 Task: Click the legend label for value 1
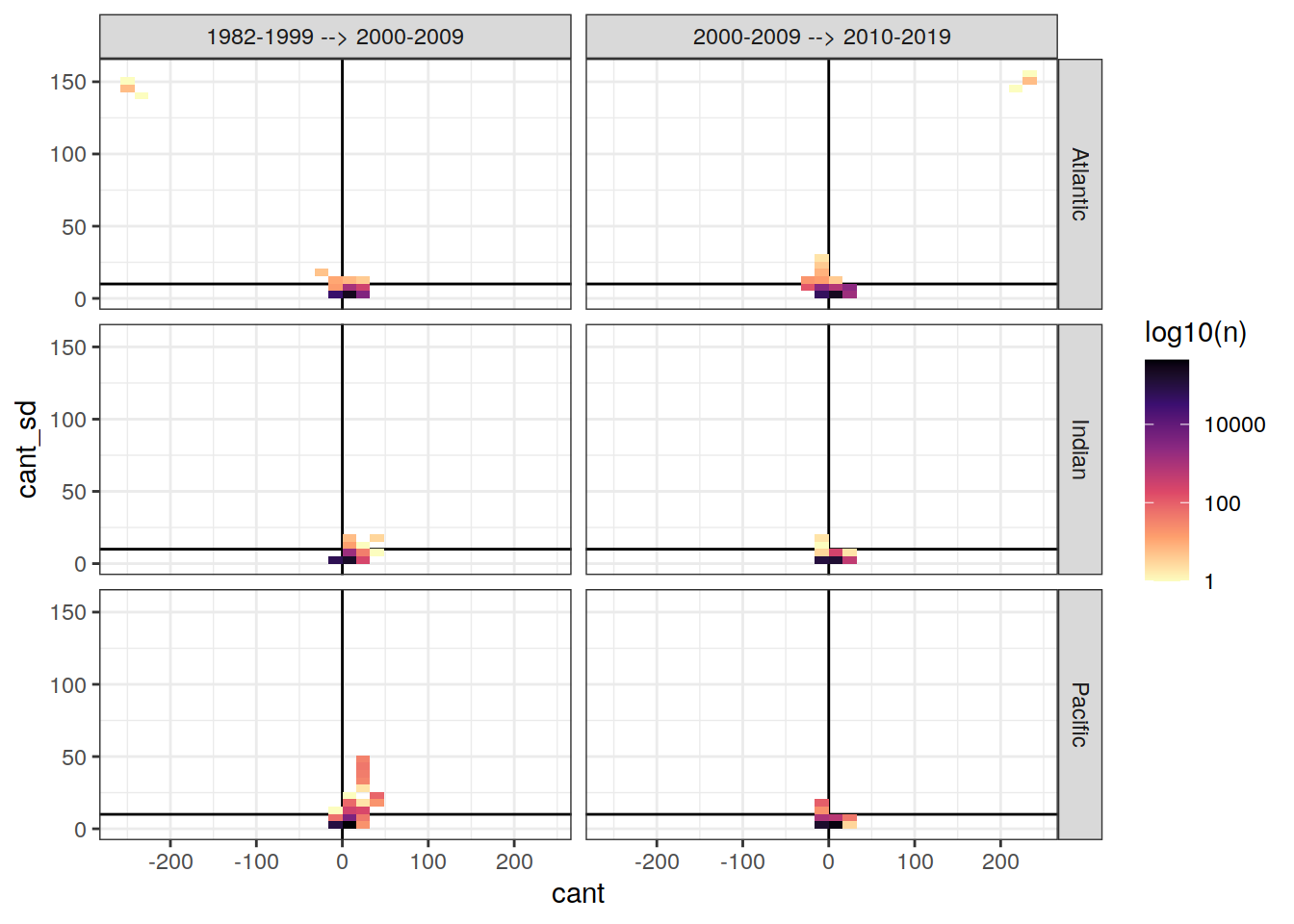(x=1209, y=582)
